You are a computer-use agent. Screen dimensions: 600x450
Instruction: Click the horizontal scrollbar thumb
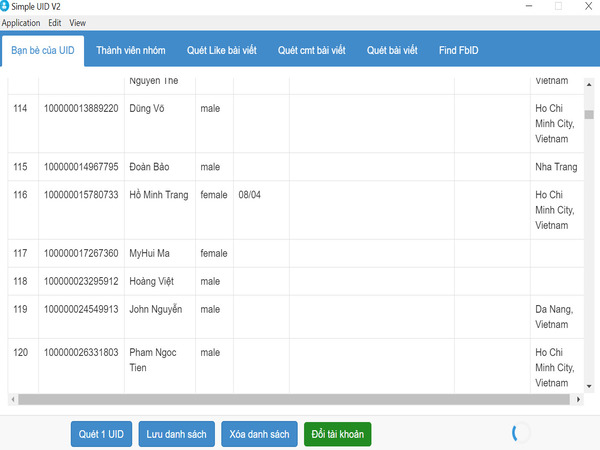click(x=294, y=399)
